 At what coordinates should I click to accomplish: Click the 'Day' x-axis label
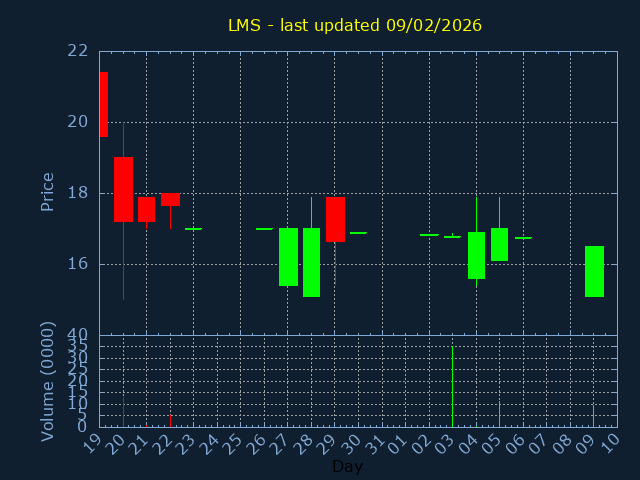coord(347,467)
